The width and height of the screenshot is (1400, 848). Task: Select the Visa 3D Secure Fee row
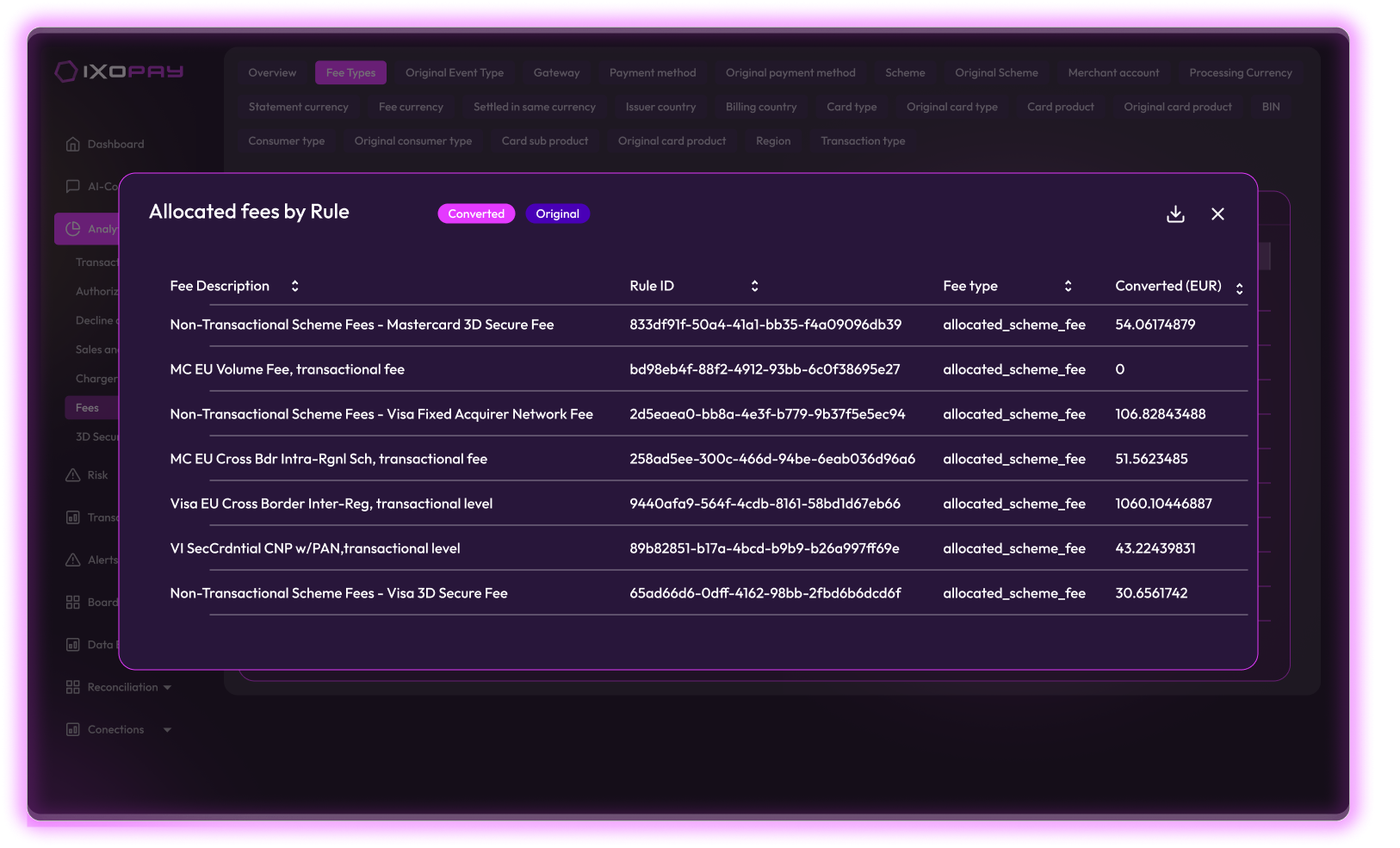click(338, 593)
